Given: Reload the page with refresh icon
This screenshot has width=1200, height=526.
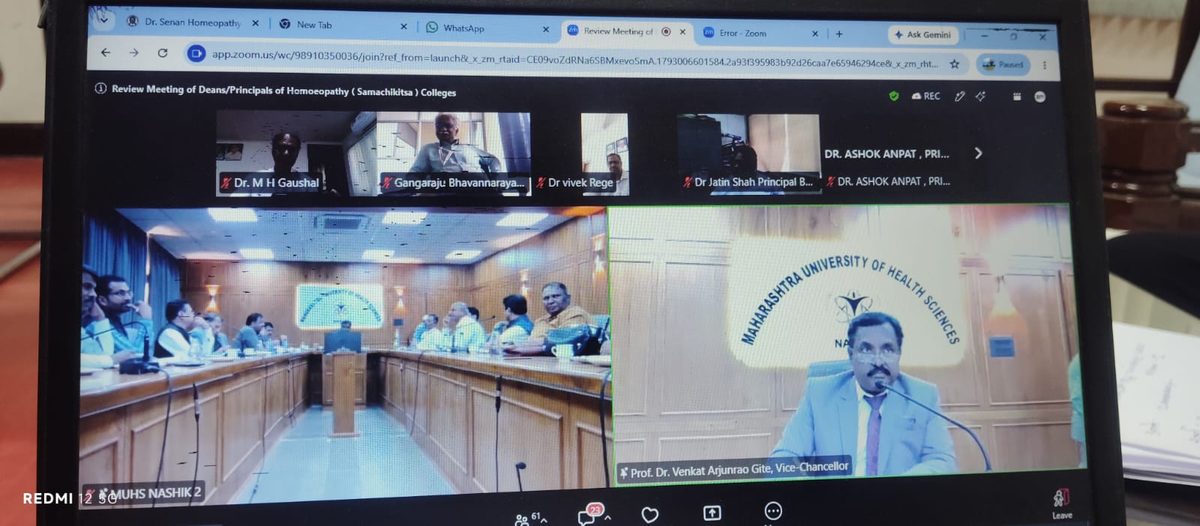Looking at the screenshot, I should click(x=163, y=53).
